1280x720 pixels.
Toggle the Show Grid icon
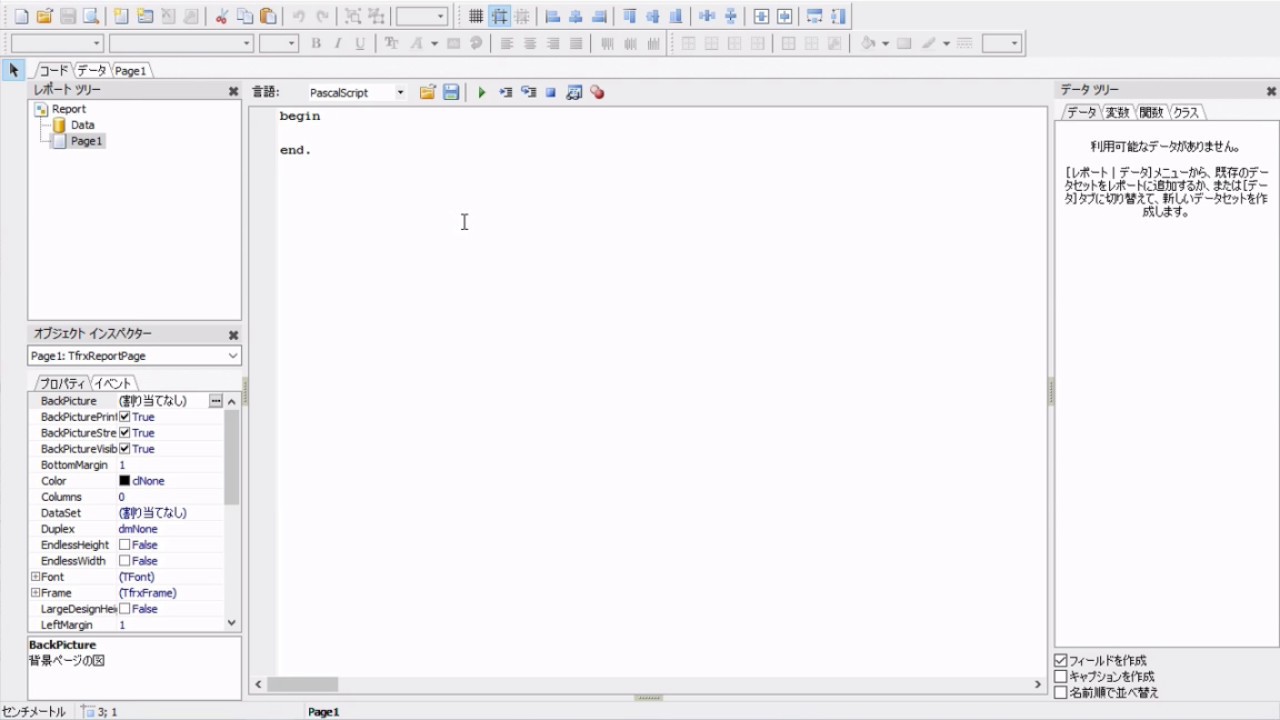[476, 15]
